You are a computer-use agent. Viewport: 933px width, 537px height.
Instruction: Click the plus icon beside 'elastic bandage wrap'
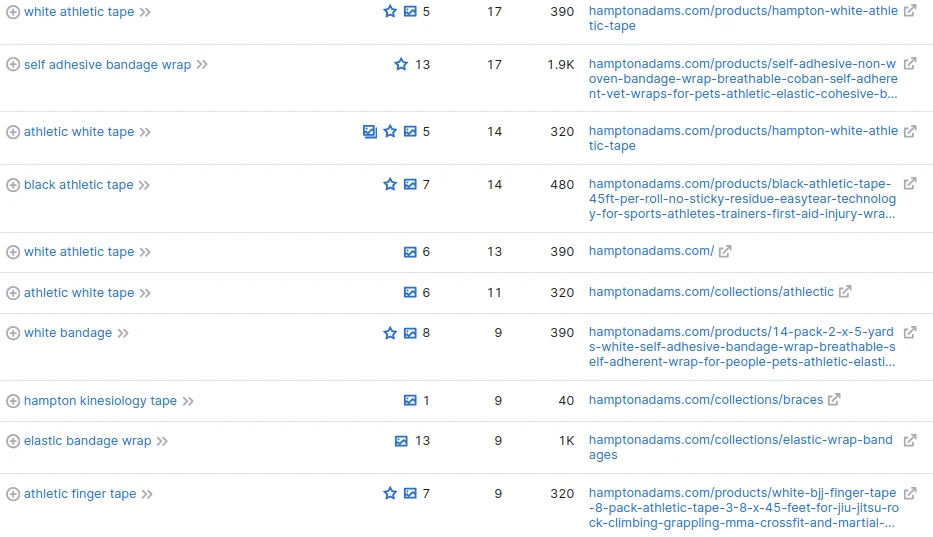[12, 441]
